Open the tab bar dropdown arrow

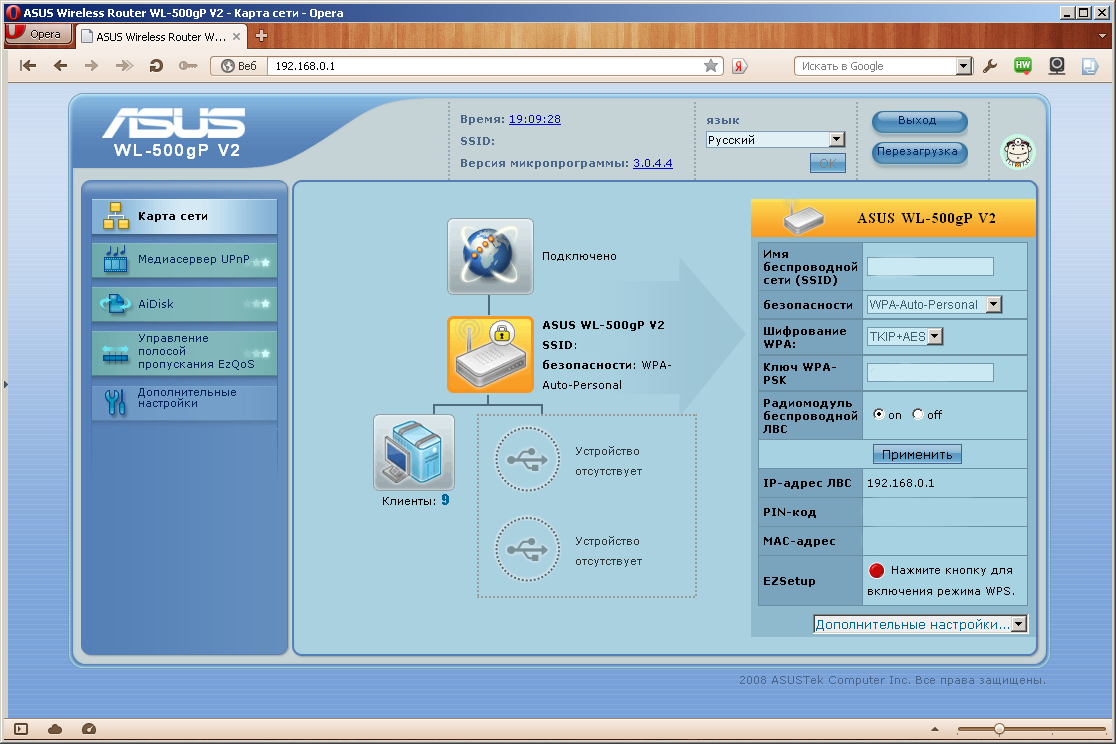coord(1101,35)
